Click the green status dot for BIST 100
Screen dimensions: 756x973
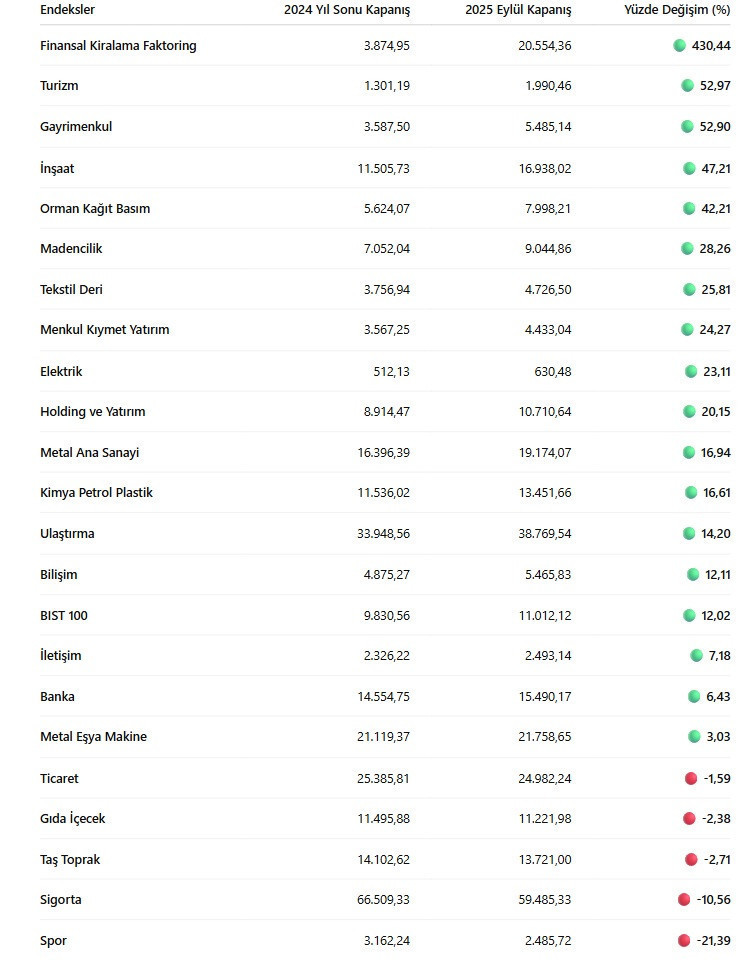[x=689, y=615]
